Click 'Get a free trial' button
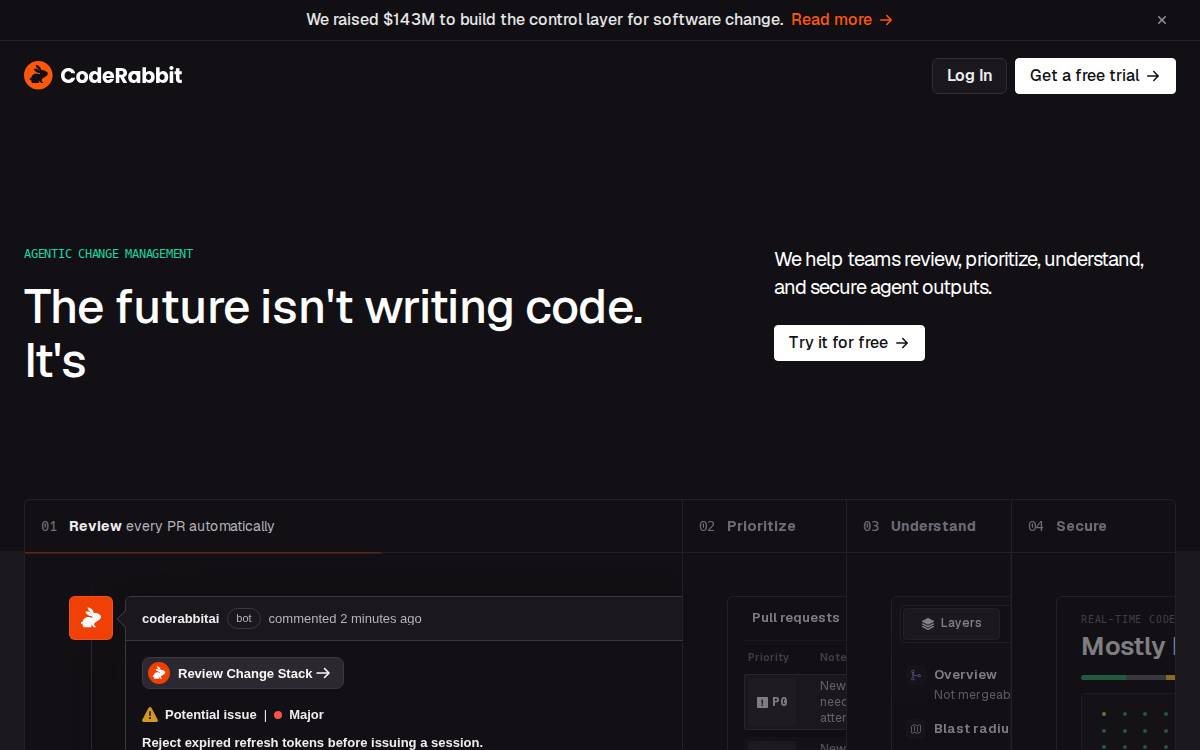Viewport: 1200px width, 750px height. click(1095, 76)
